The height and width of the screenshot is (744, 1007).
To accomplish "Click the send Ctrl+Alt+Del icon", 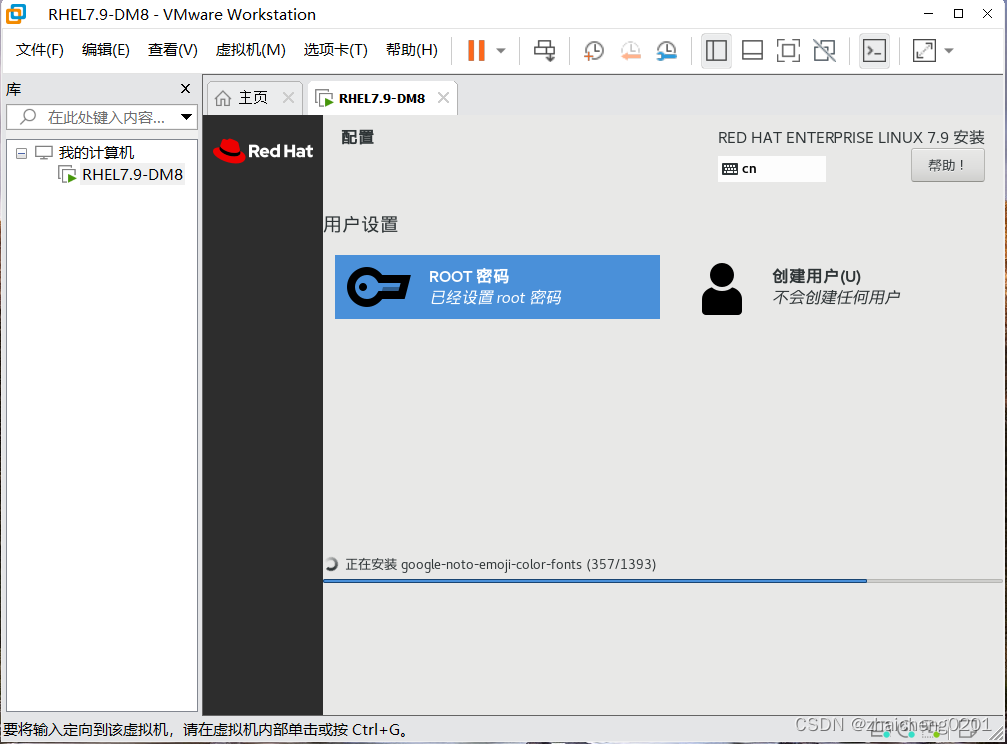I will tap(545, 50).
